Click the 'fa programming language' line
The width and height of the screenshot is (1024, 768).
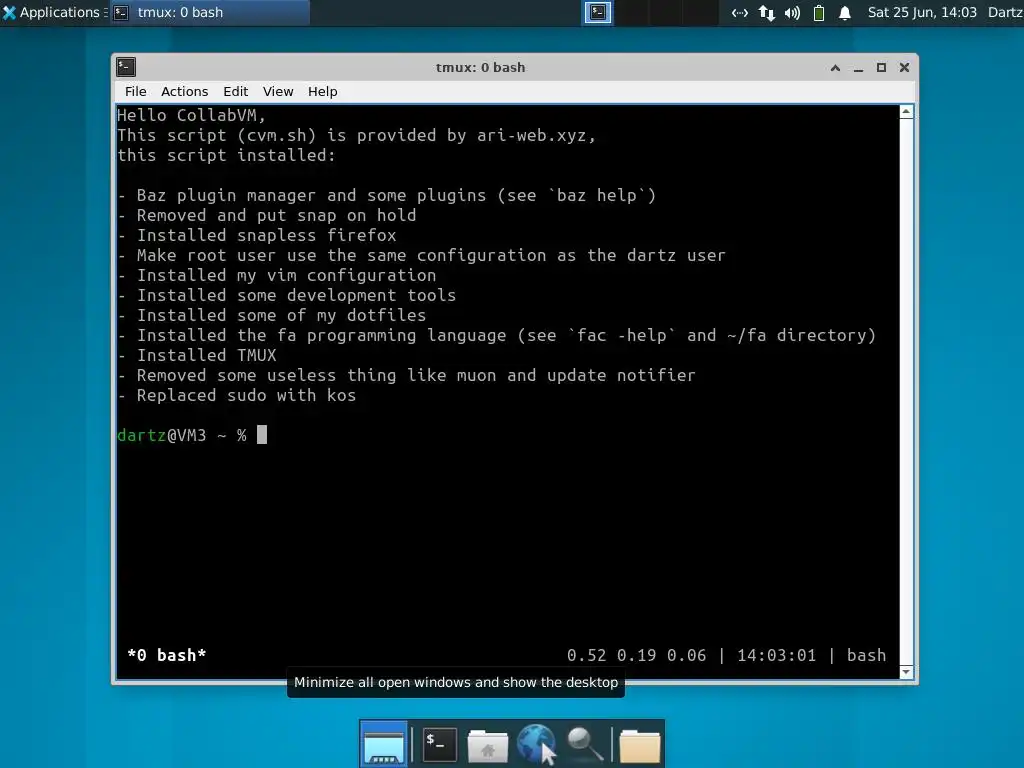[496, 336]
